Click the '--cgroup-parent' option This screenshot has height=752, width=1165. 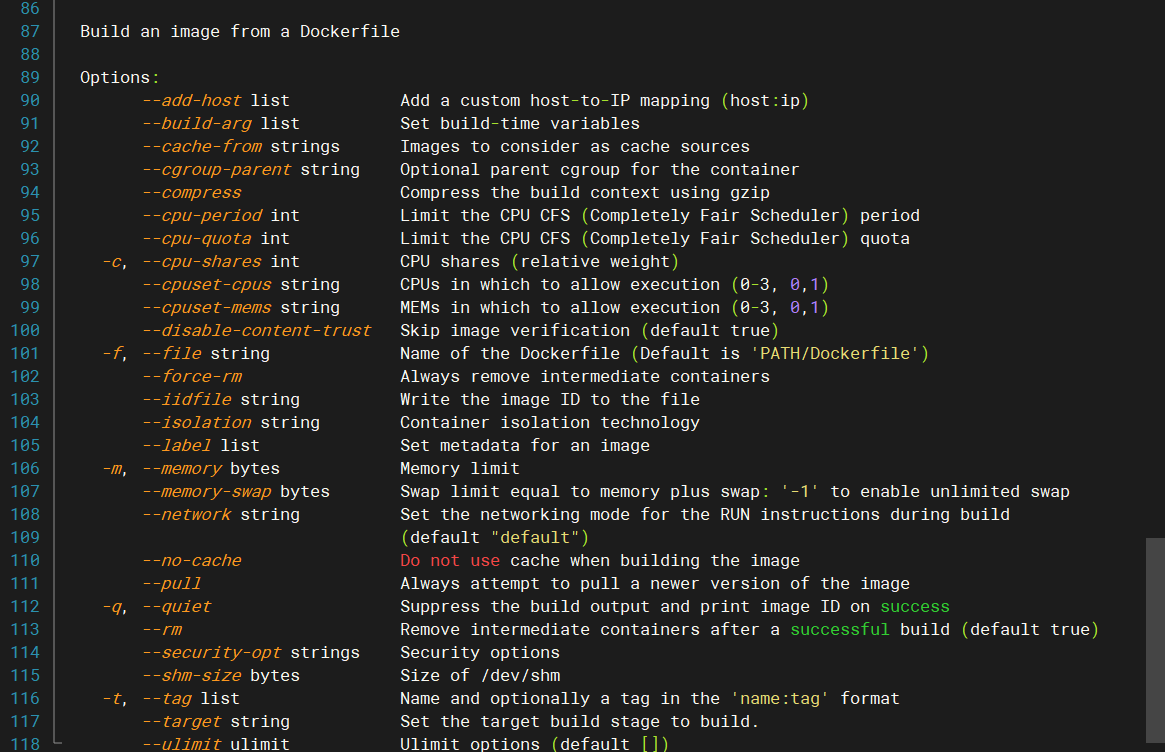coord(217,169)
